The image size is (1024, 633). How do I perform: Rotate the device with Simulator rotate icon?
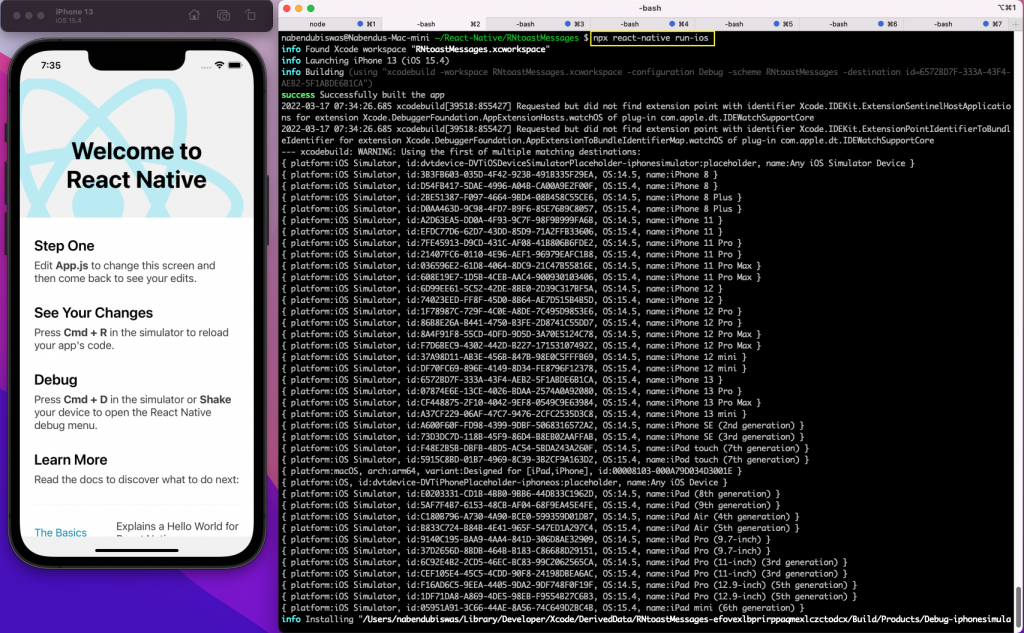[x=251, y=15]
